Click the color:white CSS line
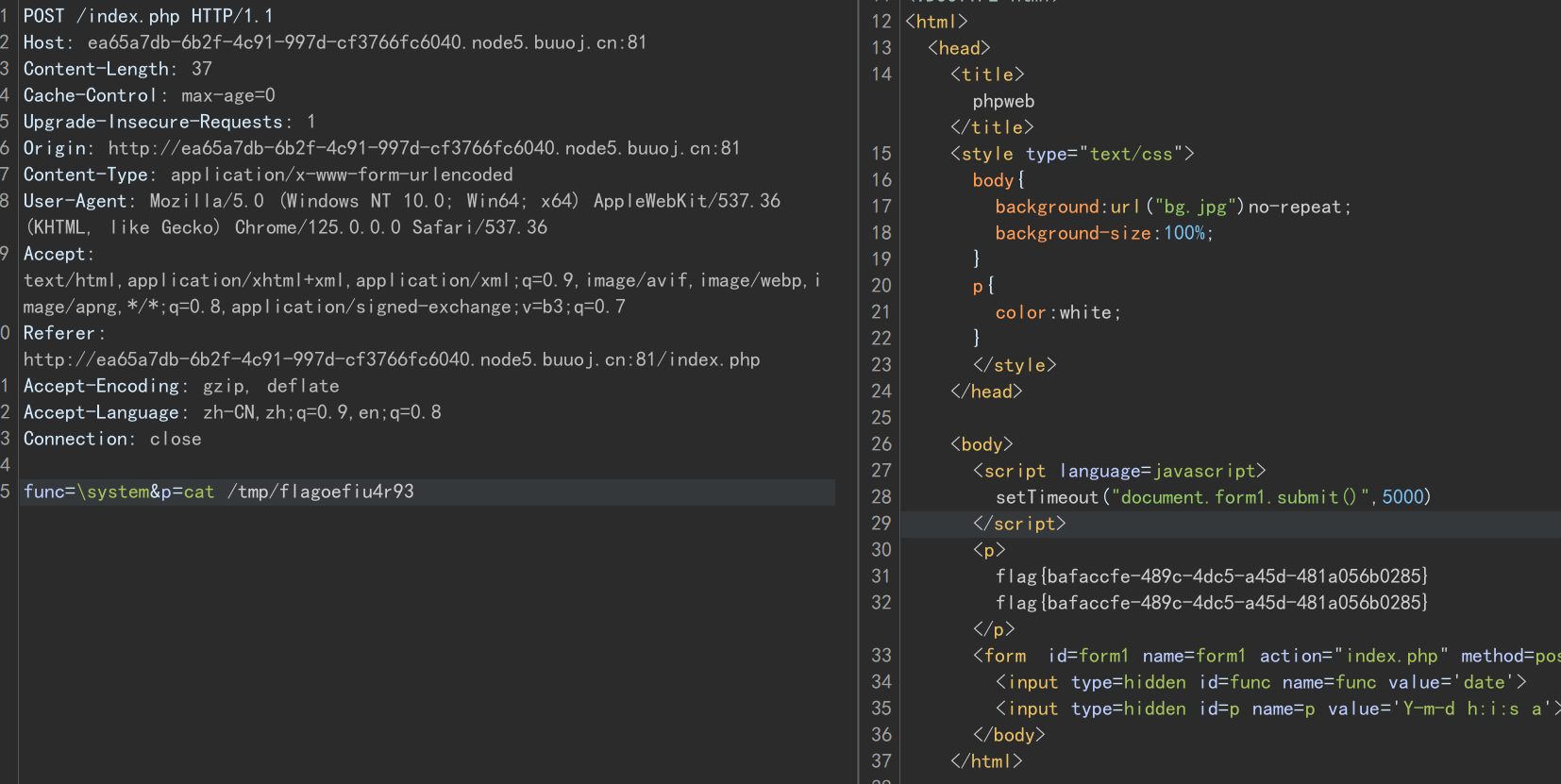The image size is (1561, 784). click(x=1058, y=311)
